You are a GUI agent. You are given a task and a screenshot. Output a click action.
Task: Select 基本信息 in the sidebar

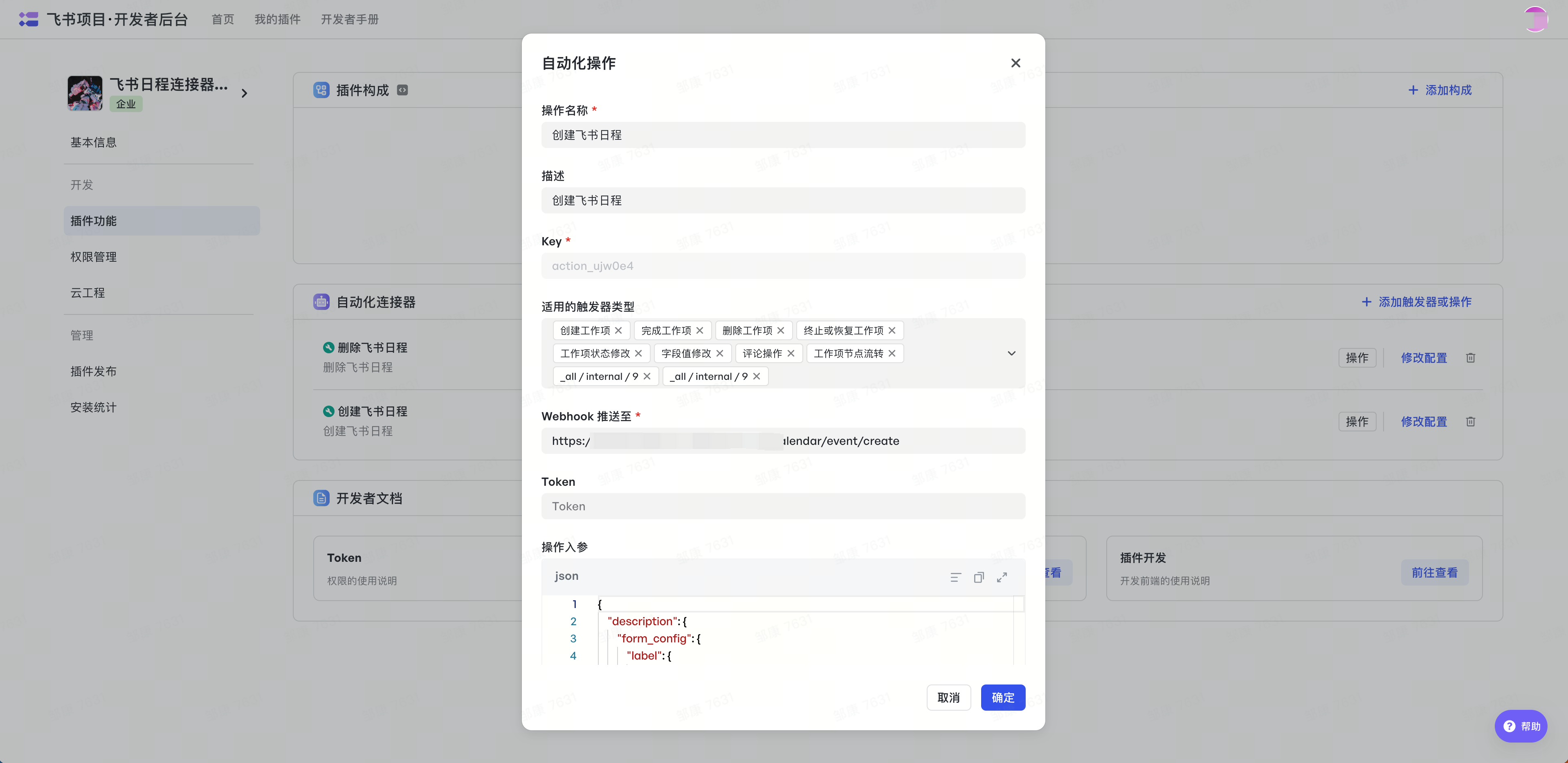pos(161,142)
